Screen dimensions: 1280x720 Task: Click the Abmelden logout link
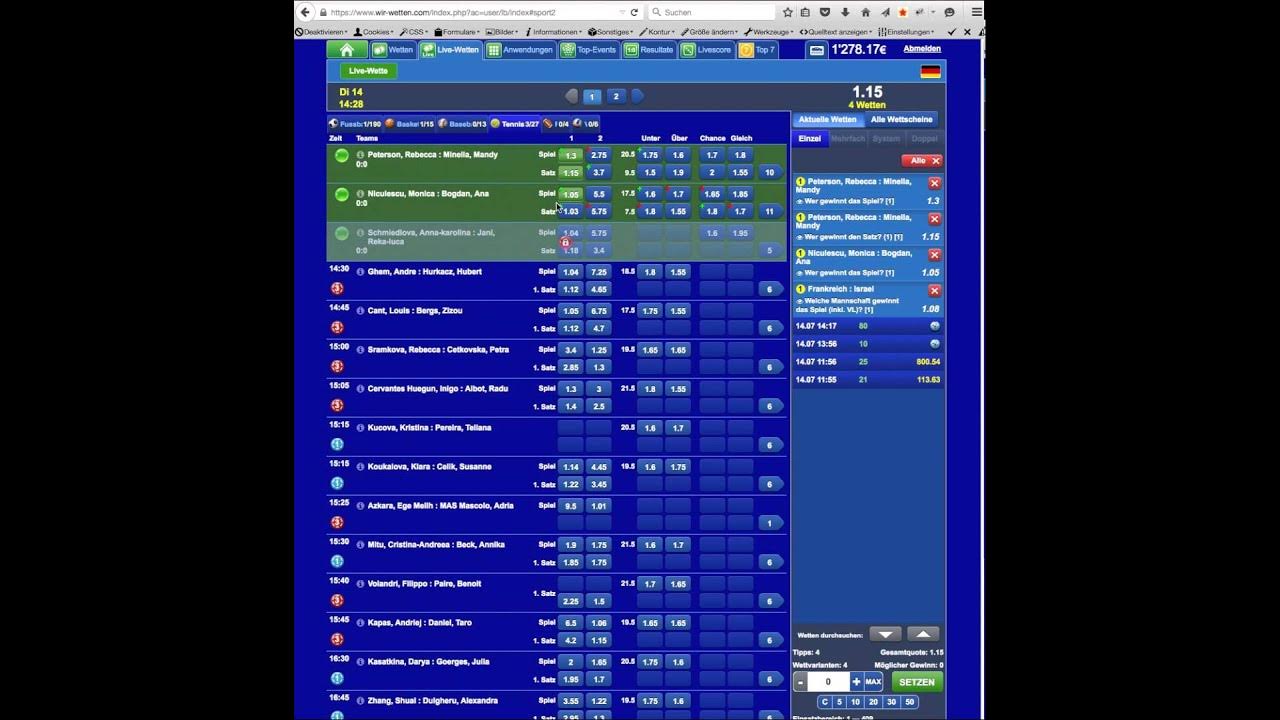(x=921, y=48)
